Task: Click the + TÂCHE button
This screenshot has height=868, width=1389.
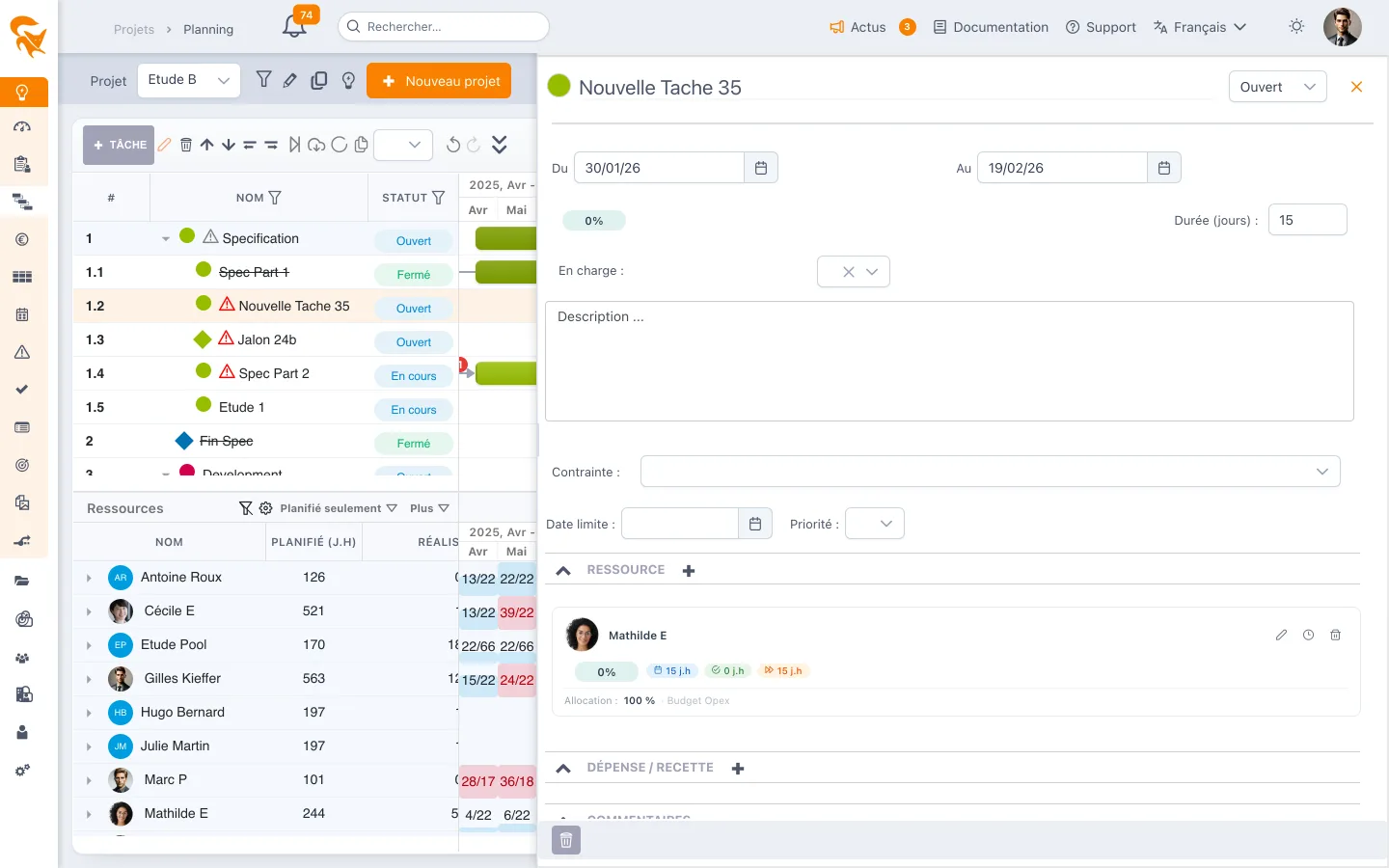Action: pyautogui.click(x=119, y=145)
